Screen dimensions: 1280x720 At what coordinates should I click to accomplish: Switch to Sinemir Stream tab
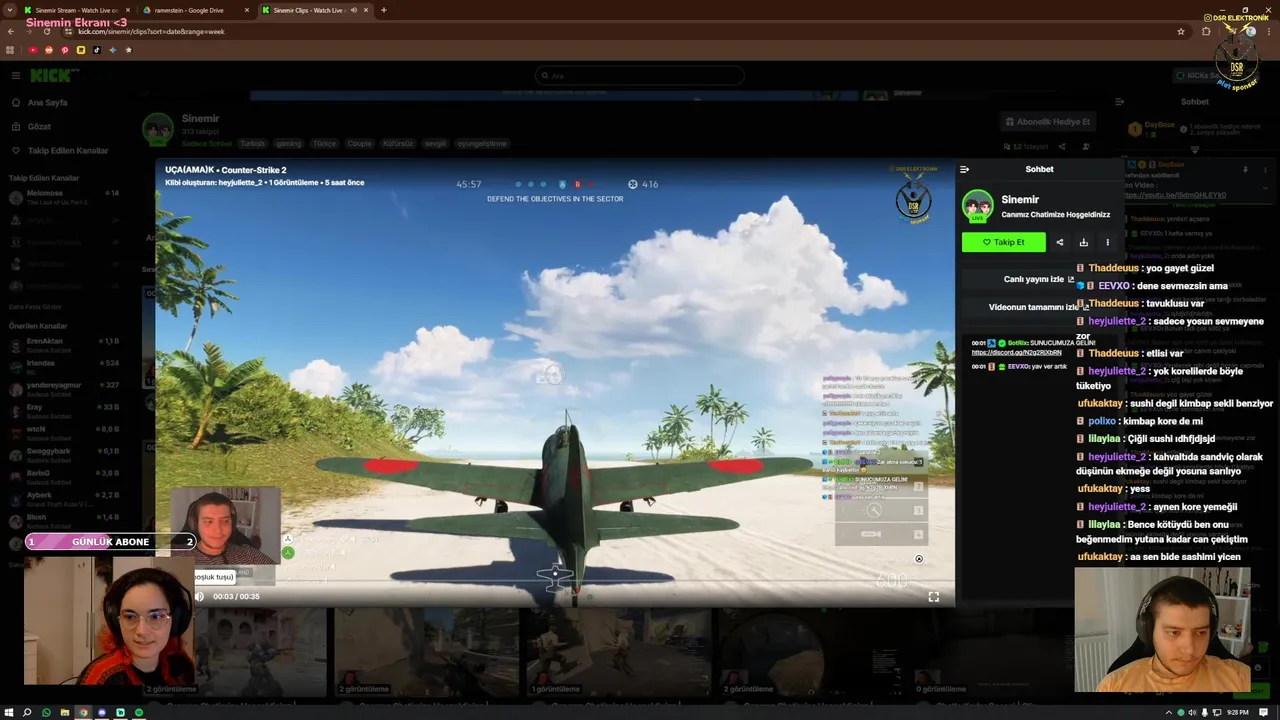pyautogui.click(x=78, y=10)
